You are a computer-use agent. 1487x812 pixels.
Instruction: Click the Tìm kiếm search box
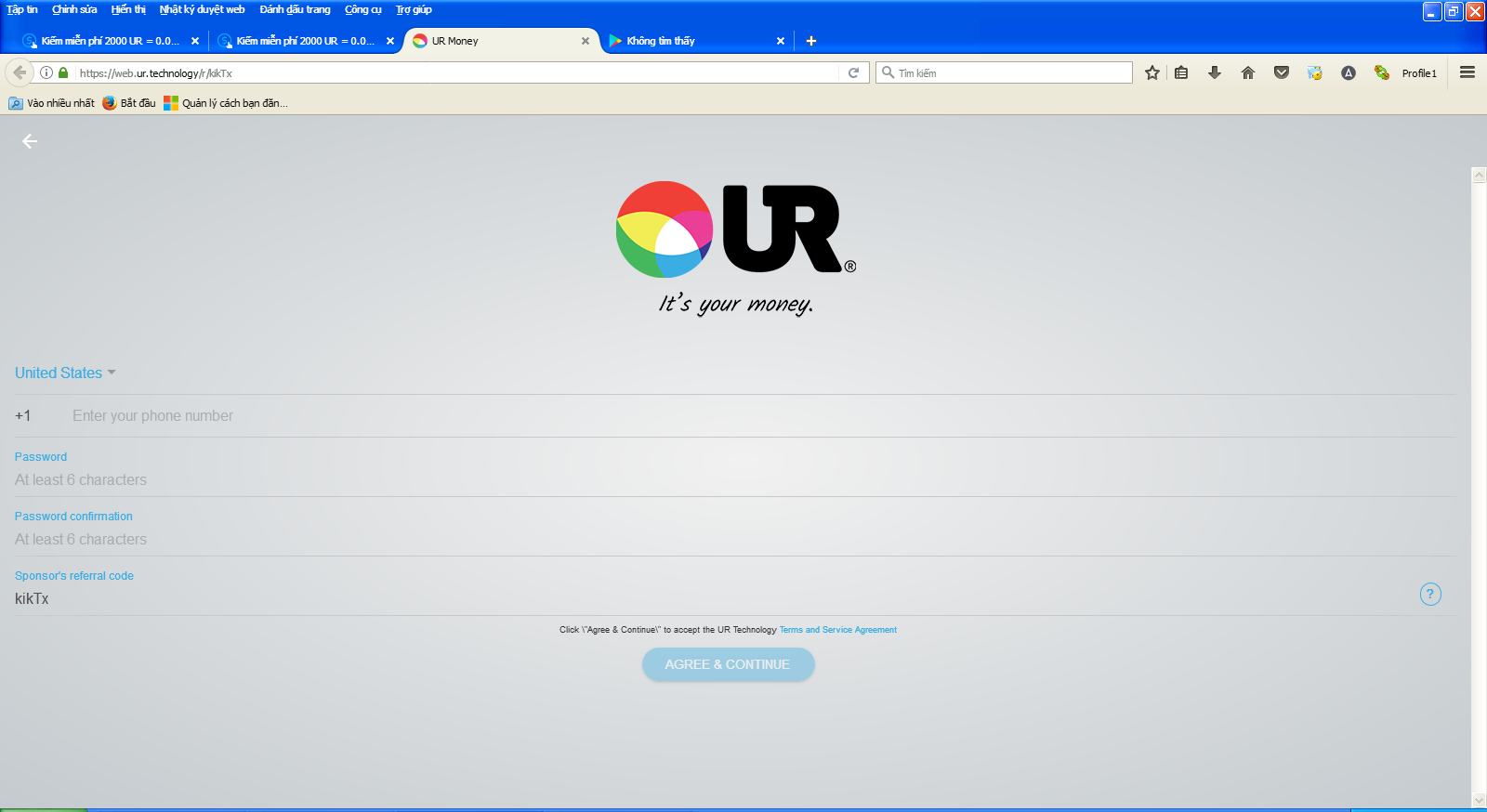click(x=1004, y=72)
